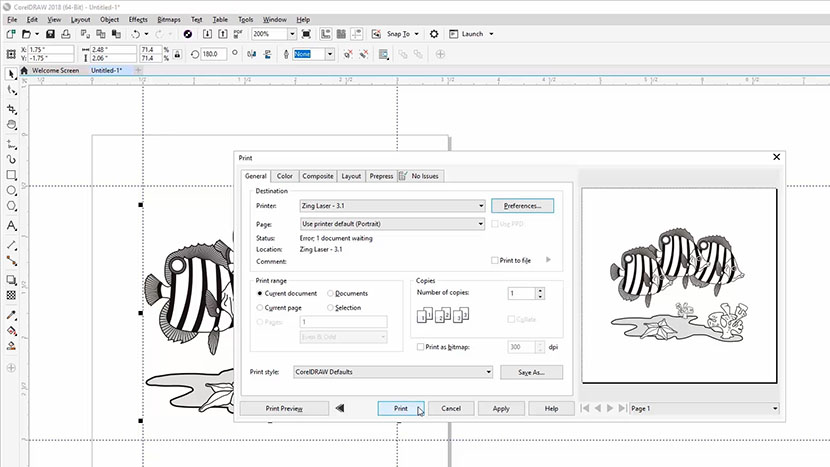Enable the Print to file checkbox

click(496, 260)
